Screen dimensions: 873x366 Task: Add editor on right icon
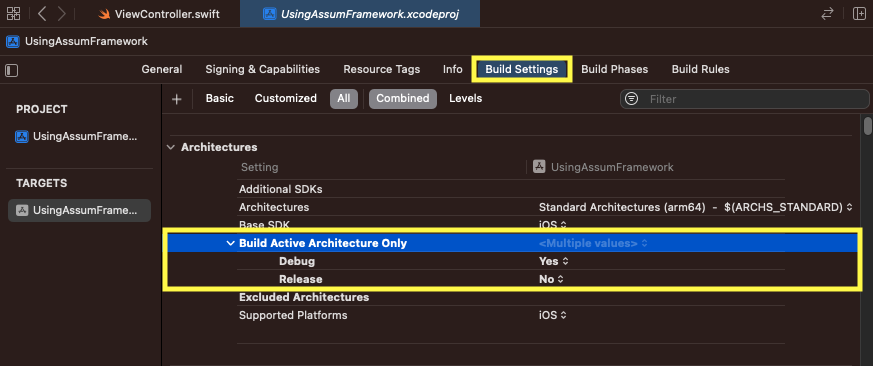pos(859,14)
